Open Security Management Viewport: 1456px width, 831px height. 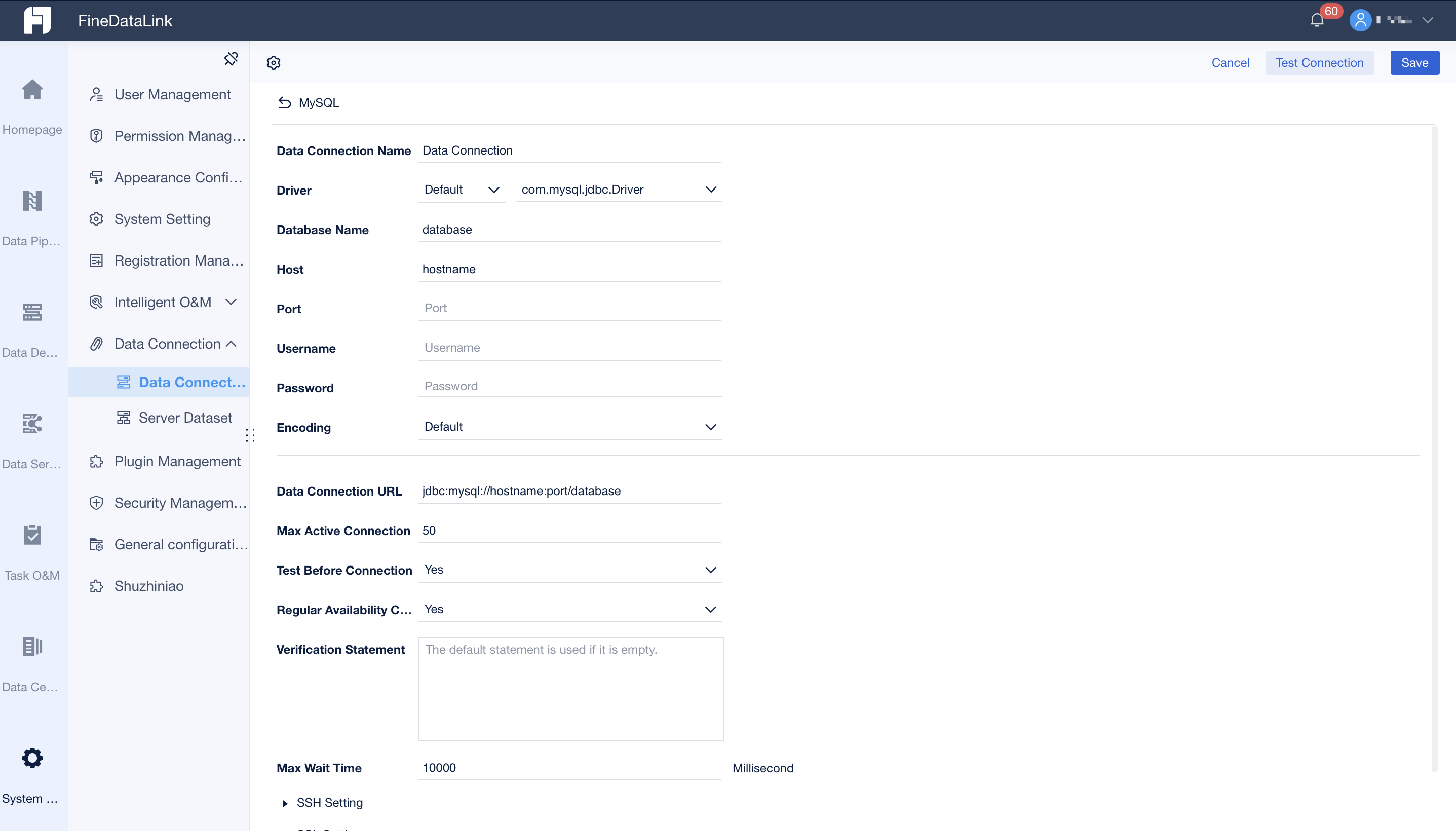[159, 503]
